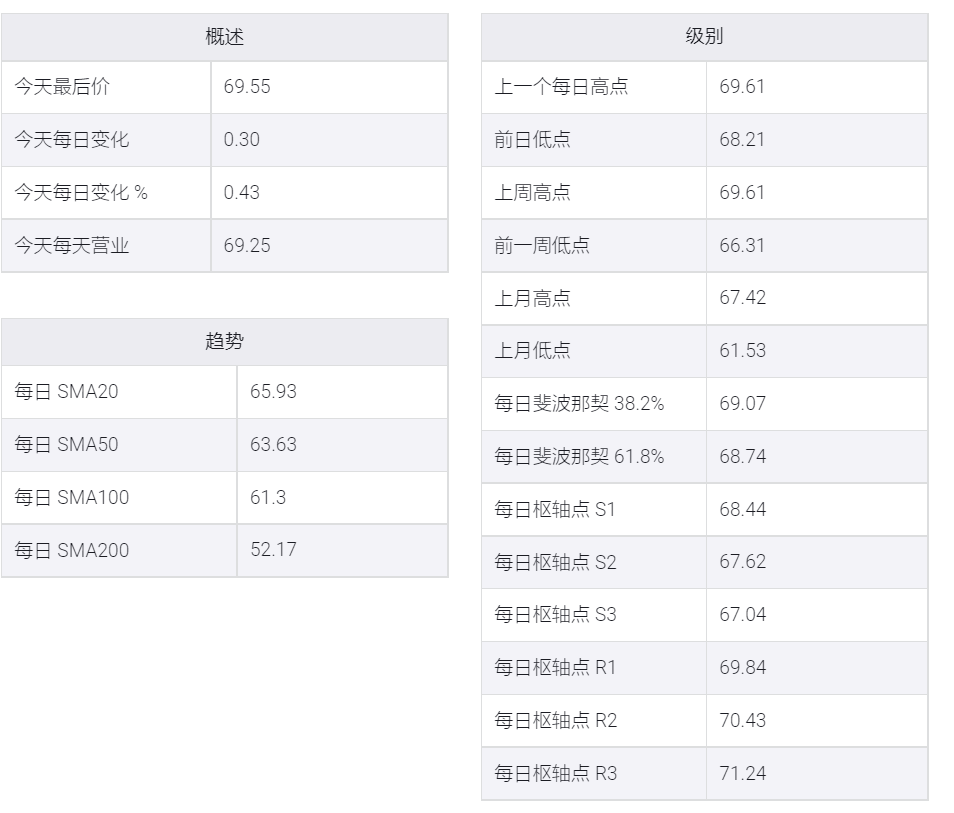This screenshot has width=954, height=813.
Task: Select the 今天每日变化 % label cell
Action: click(81, 193)
